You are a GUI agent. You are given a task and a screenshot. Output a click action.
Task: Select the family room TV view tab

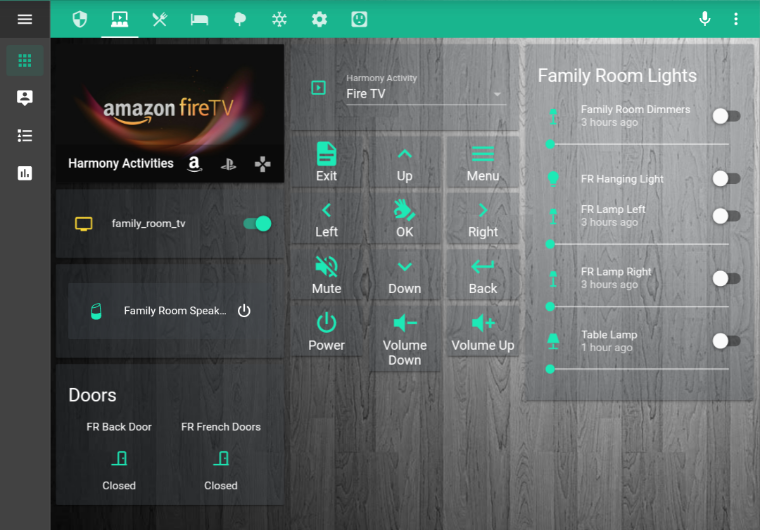pyautogui.click(x=119, y=19)
